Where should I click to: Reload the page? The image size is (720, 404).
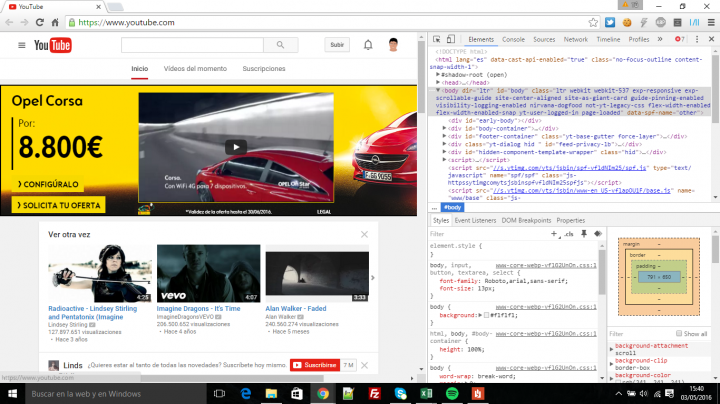(40, 22)
